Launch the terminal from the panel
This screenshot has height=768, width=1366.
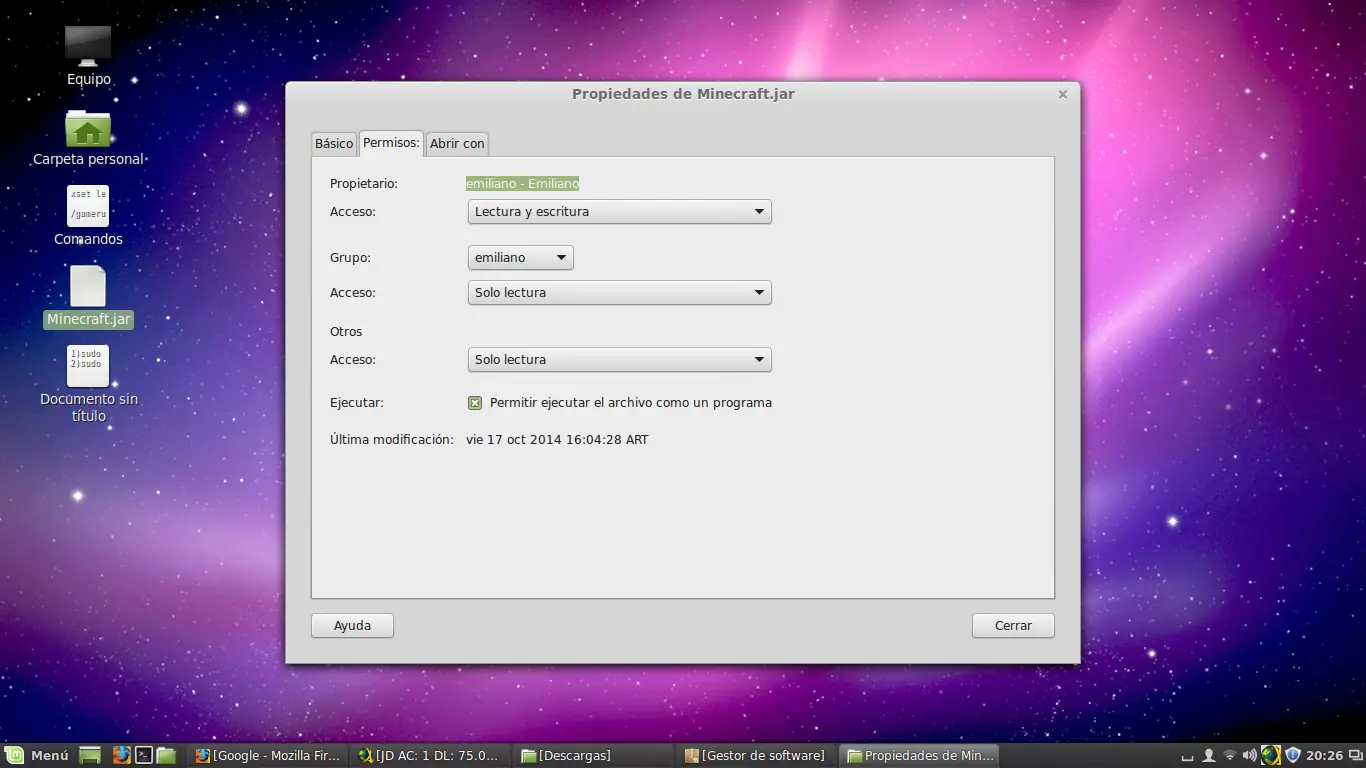(x=144, y=756)
